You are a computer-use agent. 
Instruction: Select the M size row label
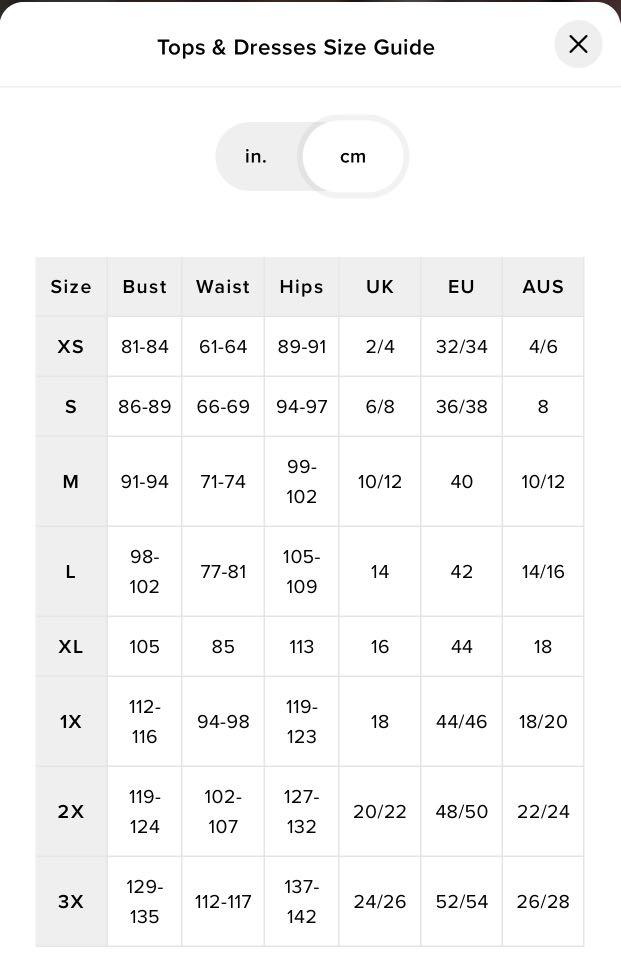click(71, 482)
